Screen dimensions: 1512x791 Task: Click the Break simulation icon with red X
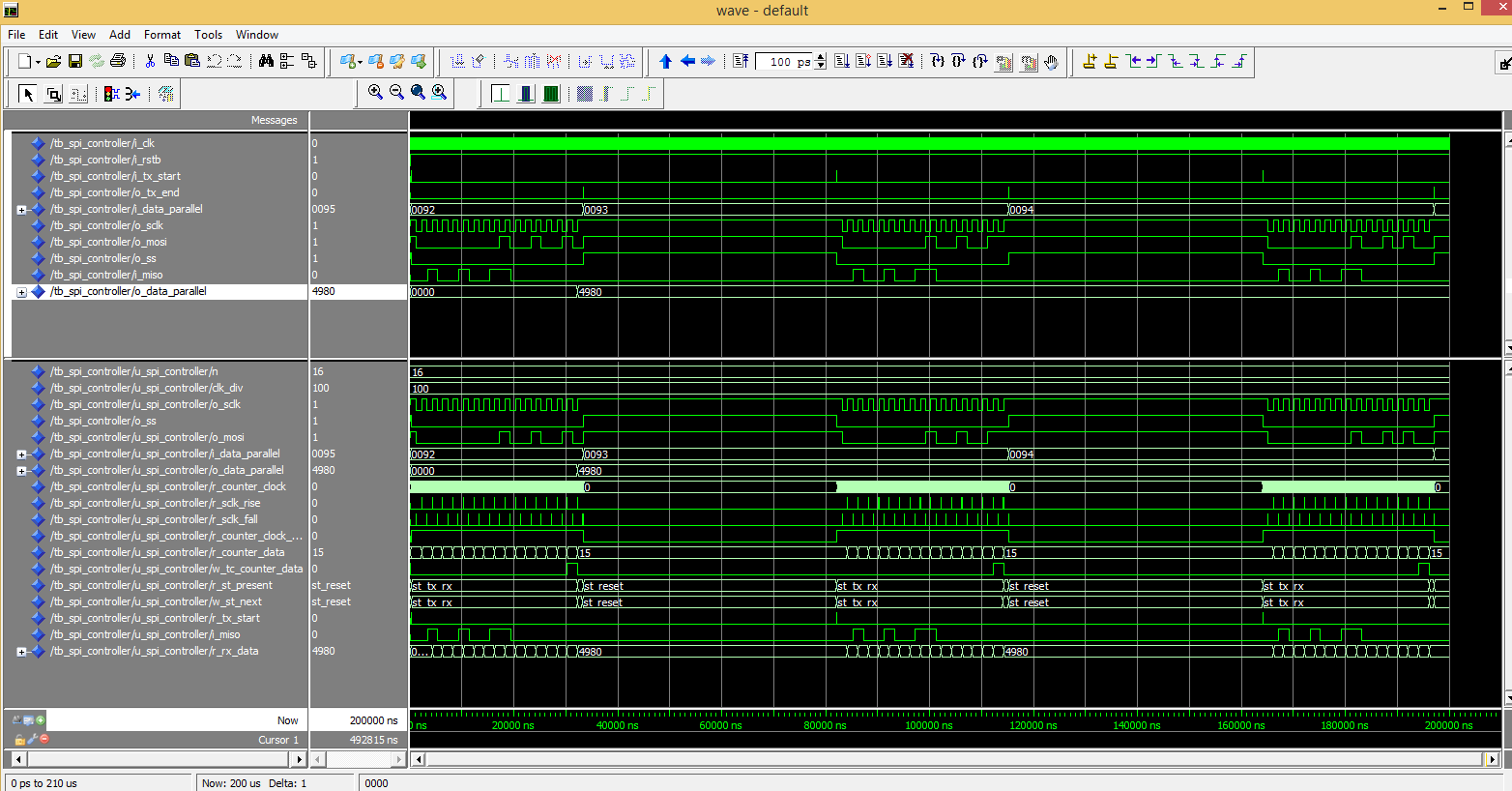pos(906,61)
